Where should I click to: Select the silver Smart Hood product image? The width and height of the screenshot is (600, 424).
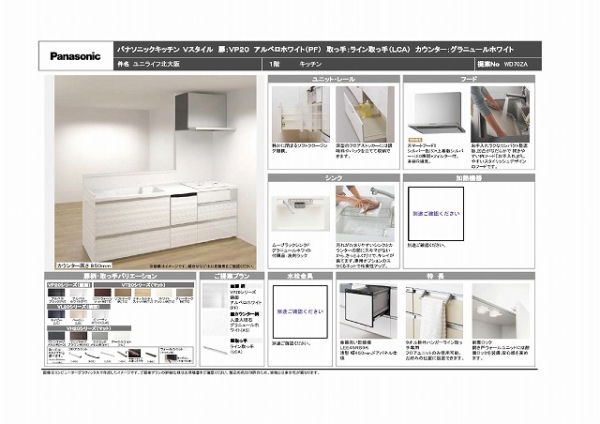436,113
